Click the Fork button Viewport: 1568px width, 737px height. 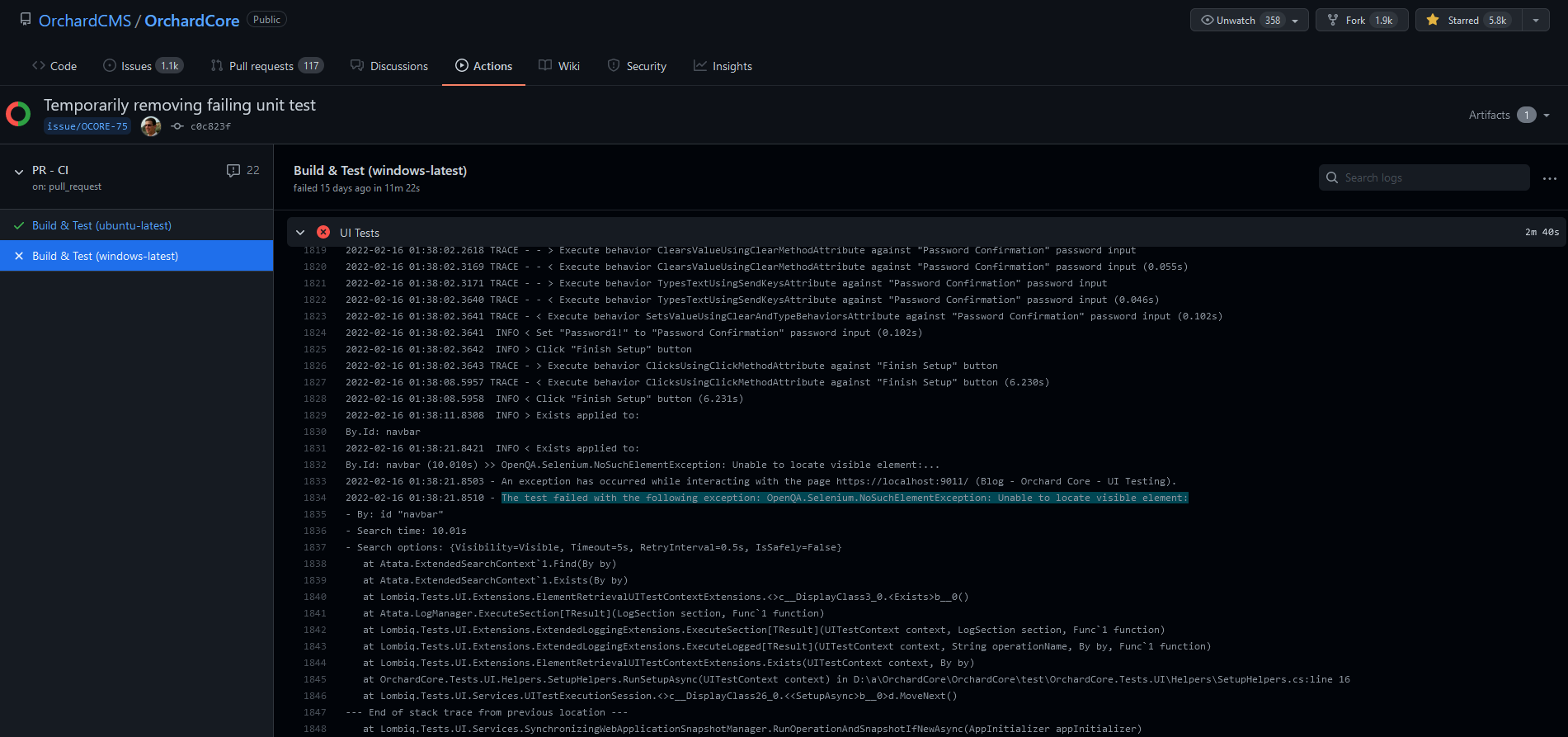[1362, 20]
